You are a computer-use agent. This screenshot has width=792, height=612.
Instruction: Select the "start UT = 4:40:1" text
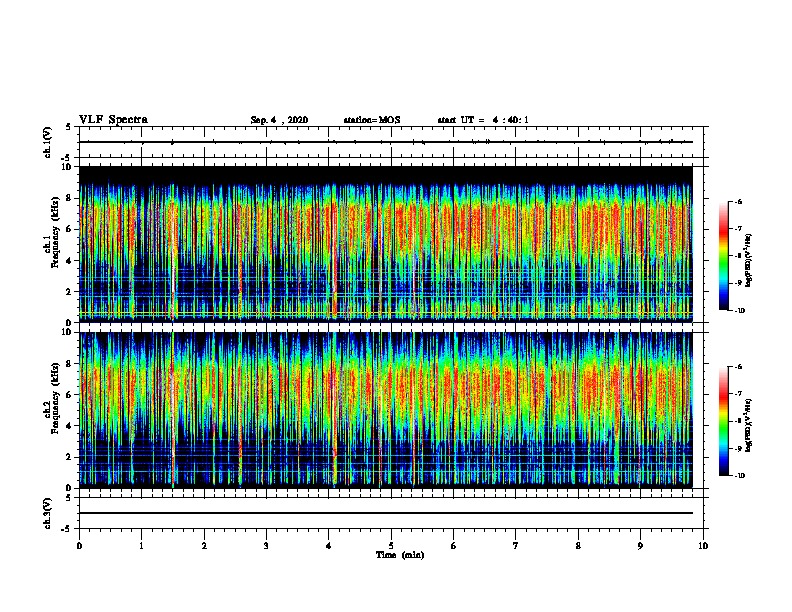(483, 120)
